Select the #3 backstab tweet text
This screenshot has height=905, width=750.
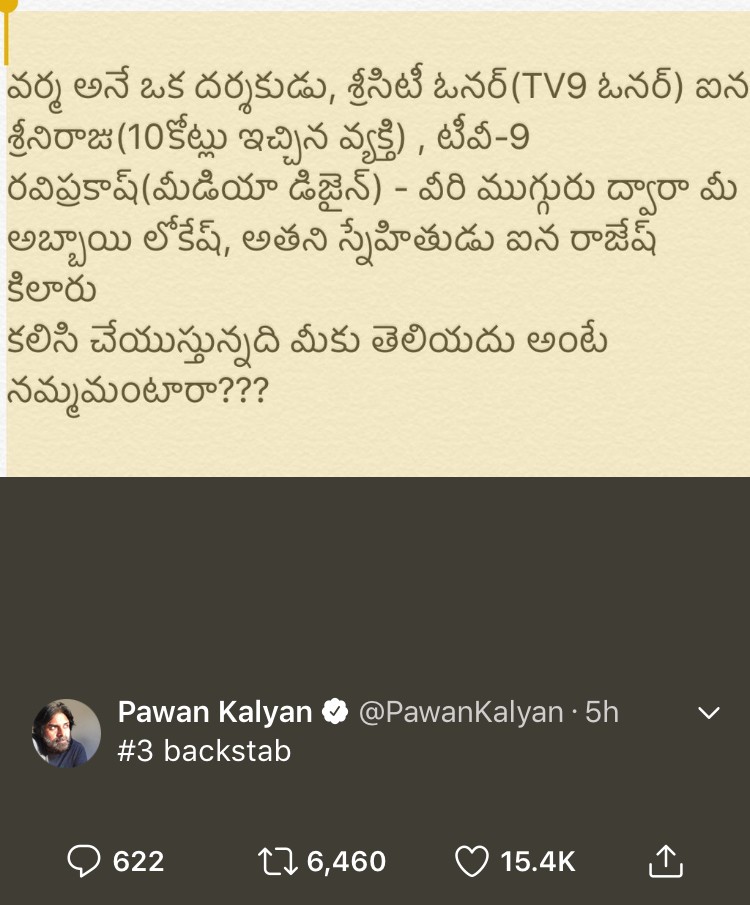(x=204, y=751)
